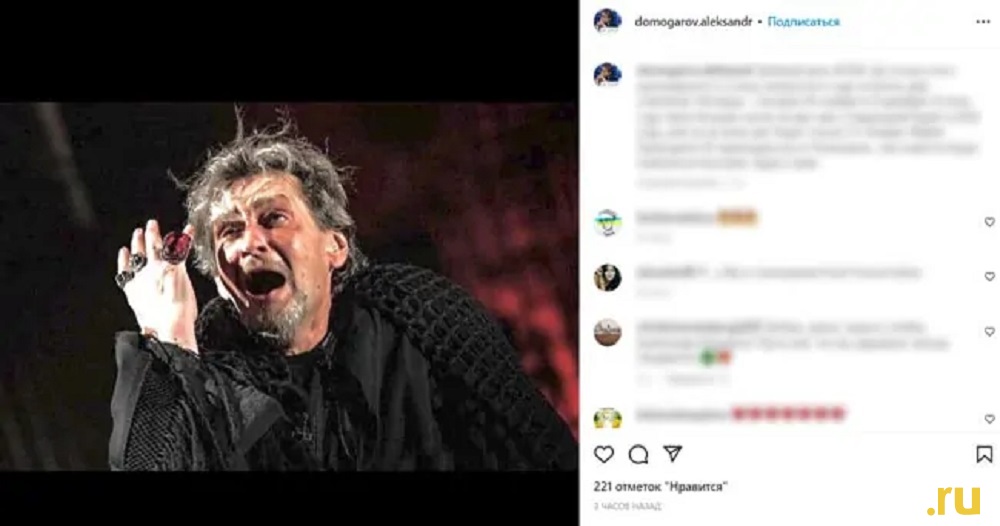1000x526 pixels.
Task: Click the caption author's avatar
Action: 607,75
